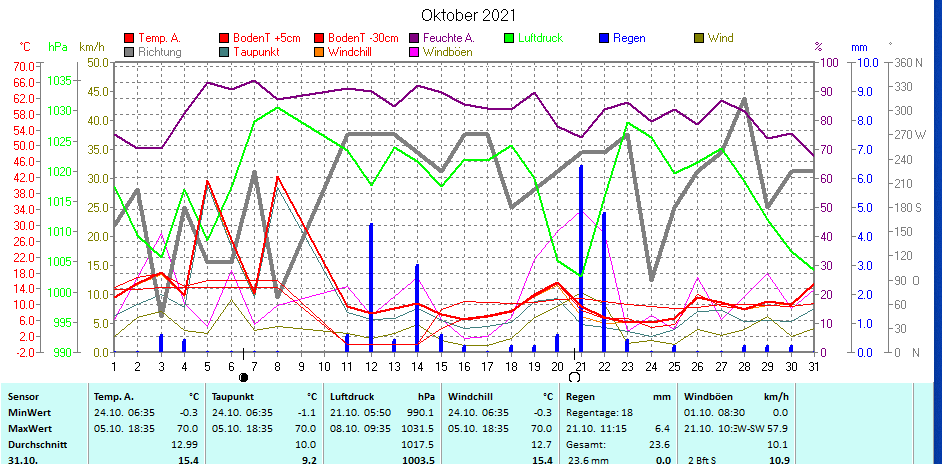Click the Taupunkt column header in the table
Screen dimensions: 942x464
(231, 397)
